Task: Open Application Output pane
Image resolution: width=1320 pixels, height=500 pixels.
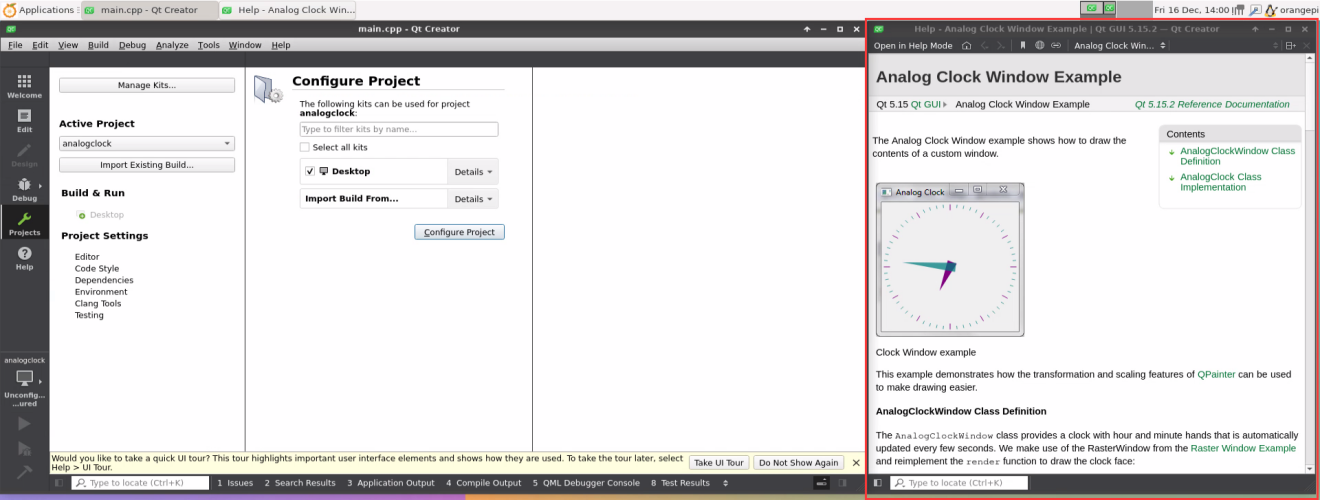Action: (391, 483)
